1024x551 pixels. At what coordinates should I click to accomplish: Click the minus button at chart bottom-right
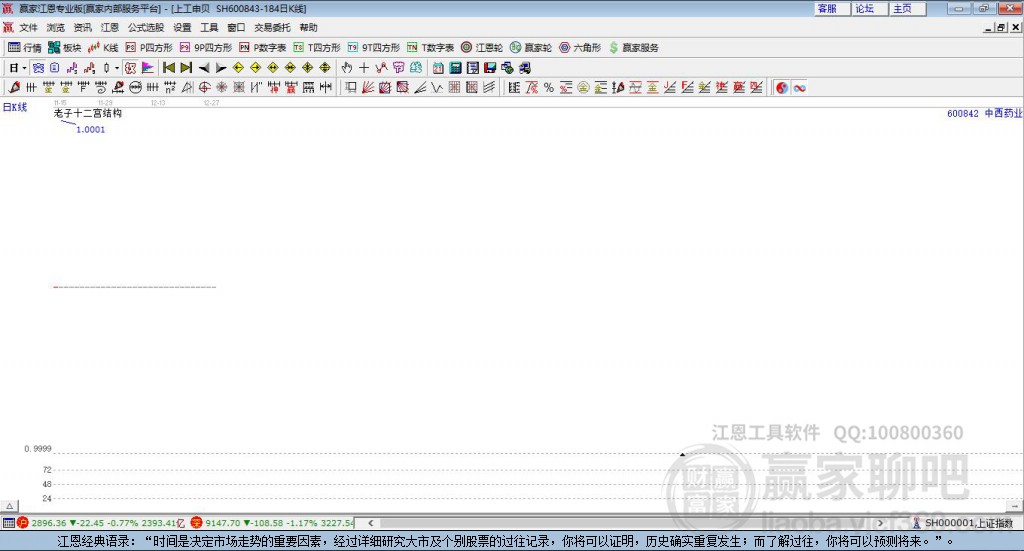pos(1014,506)
